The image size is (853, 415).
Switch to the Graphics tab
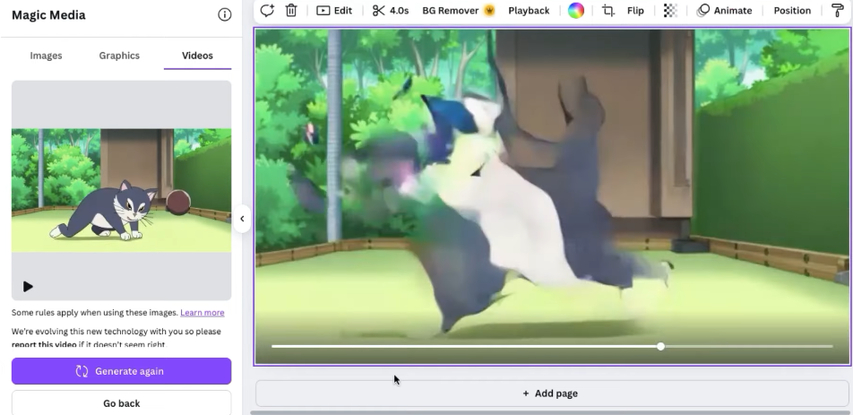[119, 55]
